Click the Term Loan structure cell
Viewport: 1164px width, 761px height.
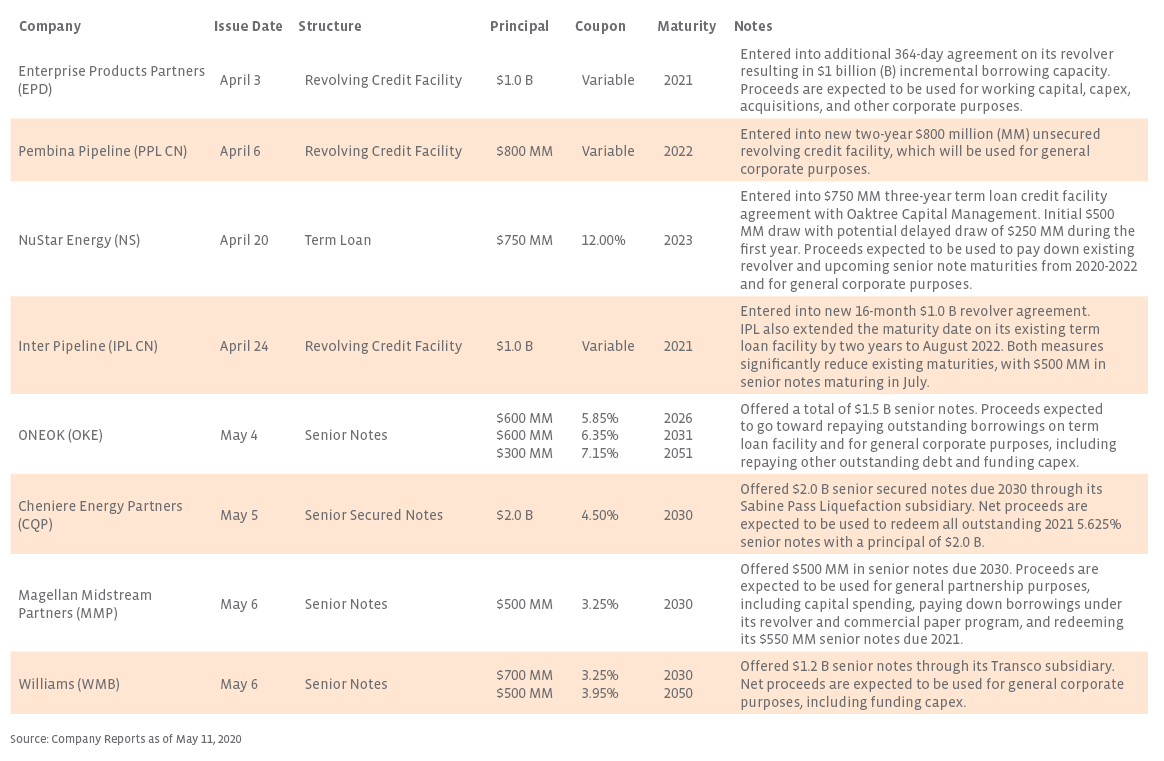pyautogui.click(x=338, y=240)
